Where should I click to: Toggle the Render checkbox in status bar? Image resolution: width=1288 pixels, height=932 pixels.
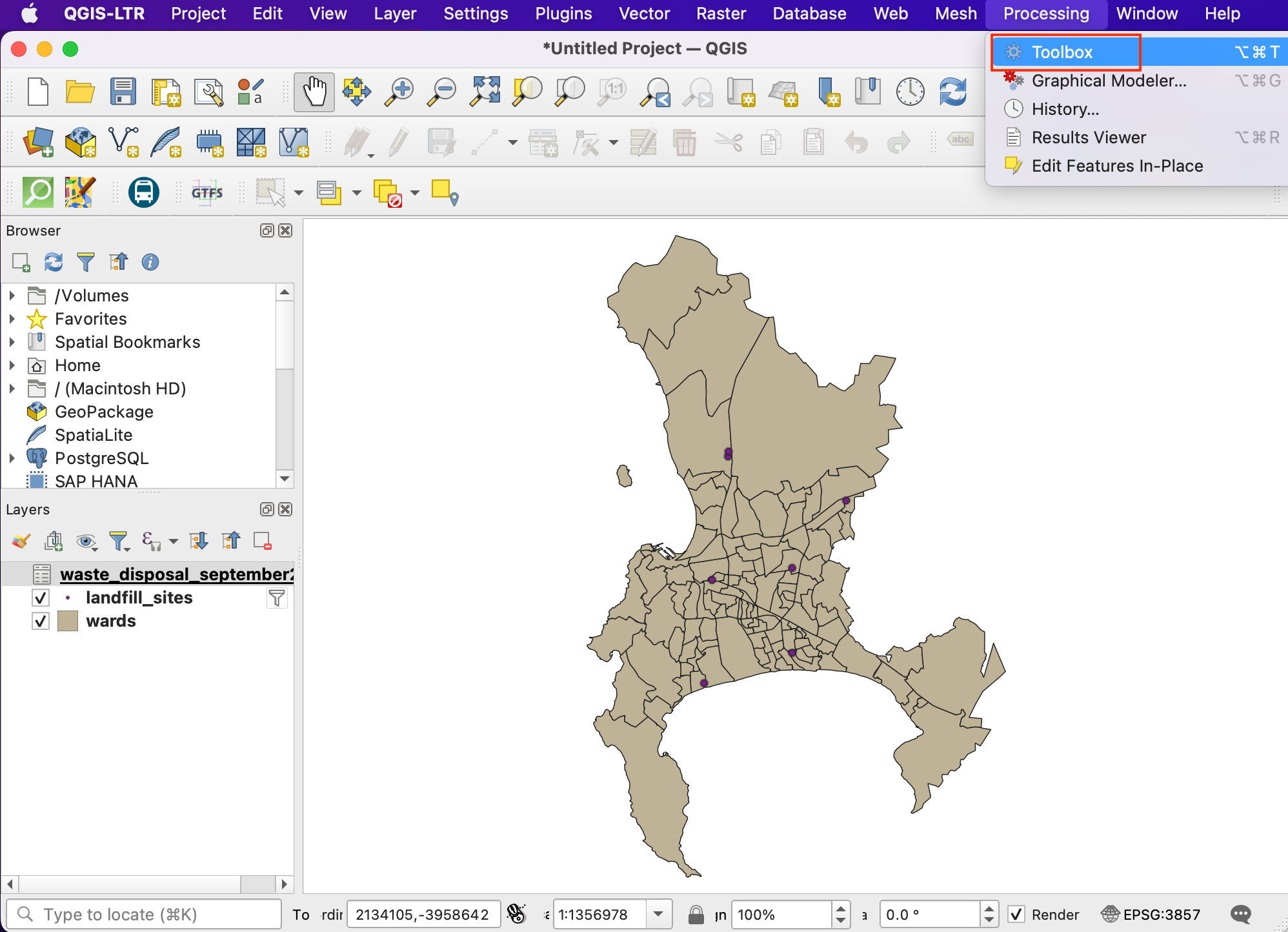[1017, 915]
